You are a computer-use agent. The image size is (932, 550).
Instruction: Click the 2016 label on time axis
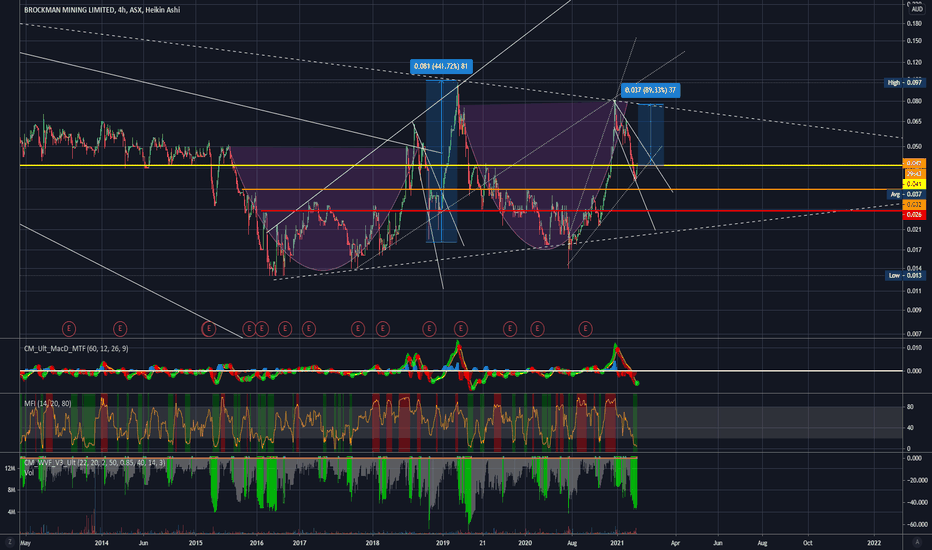click(x=256, y=543)
